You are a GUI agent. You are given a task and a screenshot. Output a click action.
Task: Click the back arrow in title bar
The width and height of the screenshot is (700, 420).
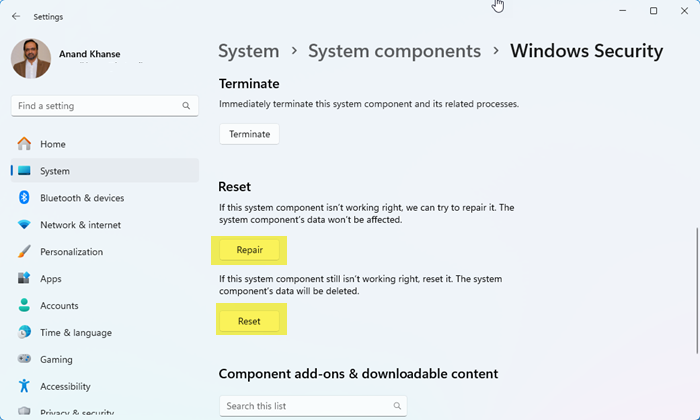pyautogui.click(x=15, y=17)
